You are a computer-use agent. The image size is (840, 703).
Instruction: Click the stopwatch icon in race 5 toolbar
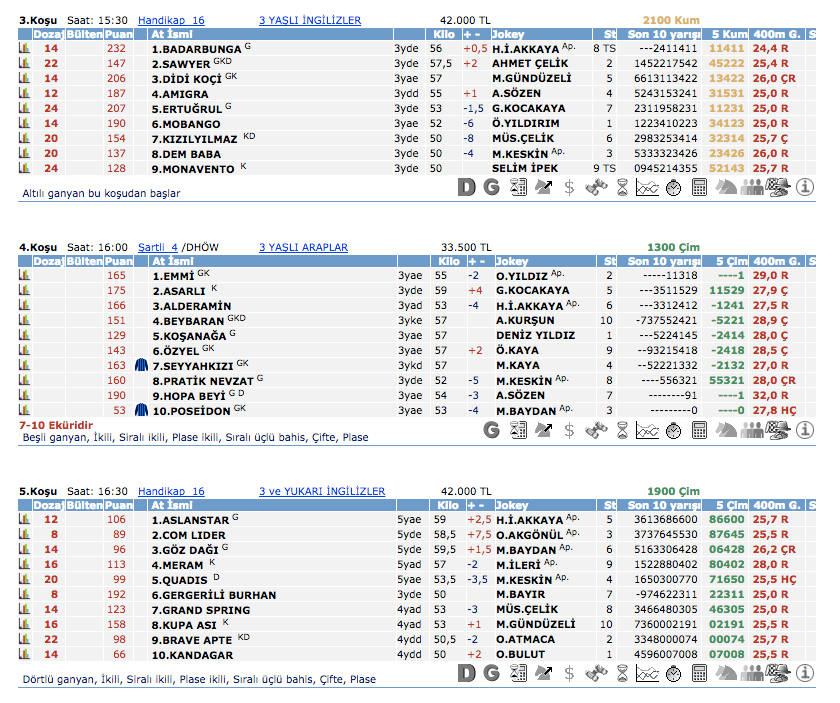[673, 673]
